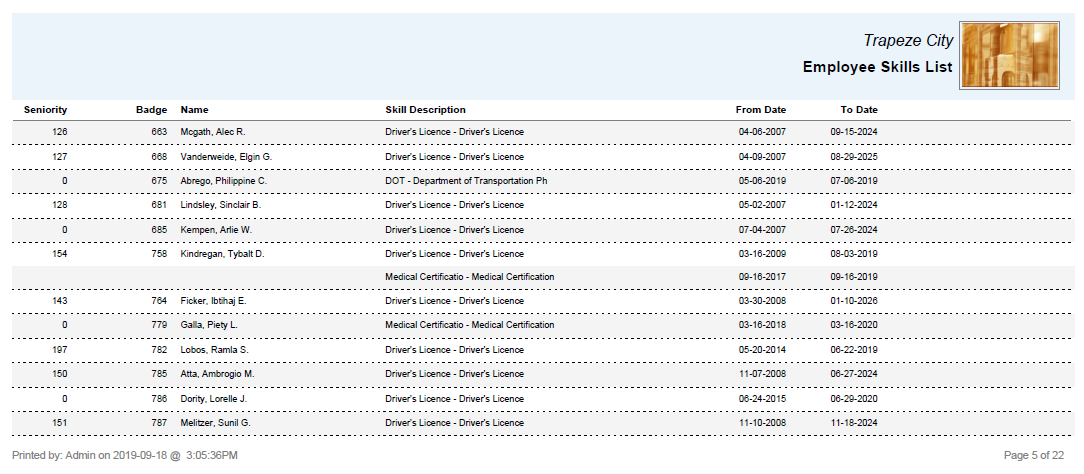Click badge number 681
1084x474 pixels.
tap(159, 205)
